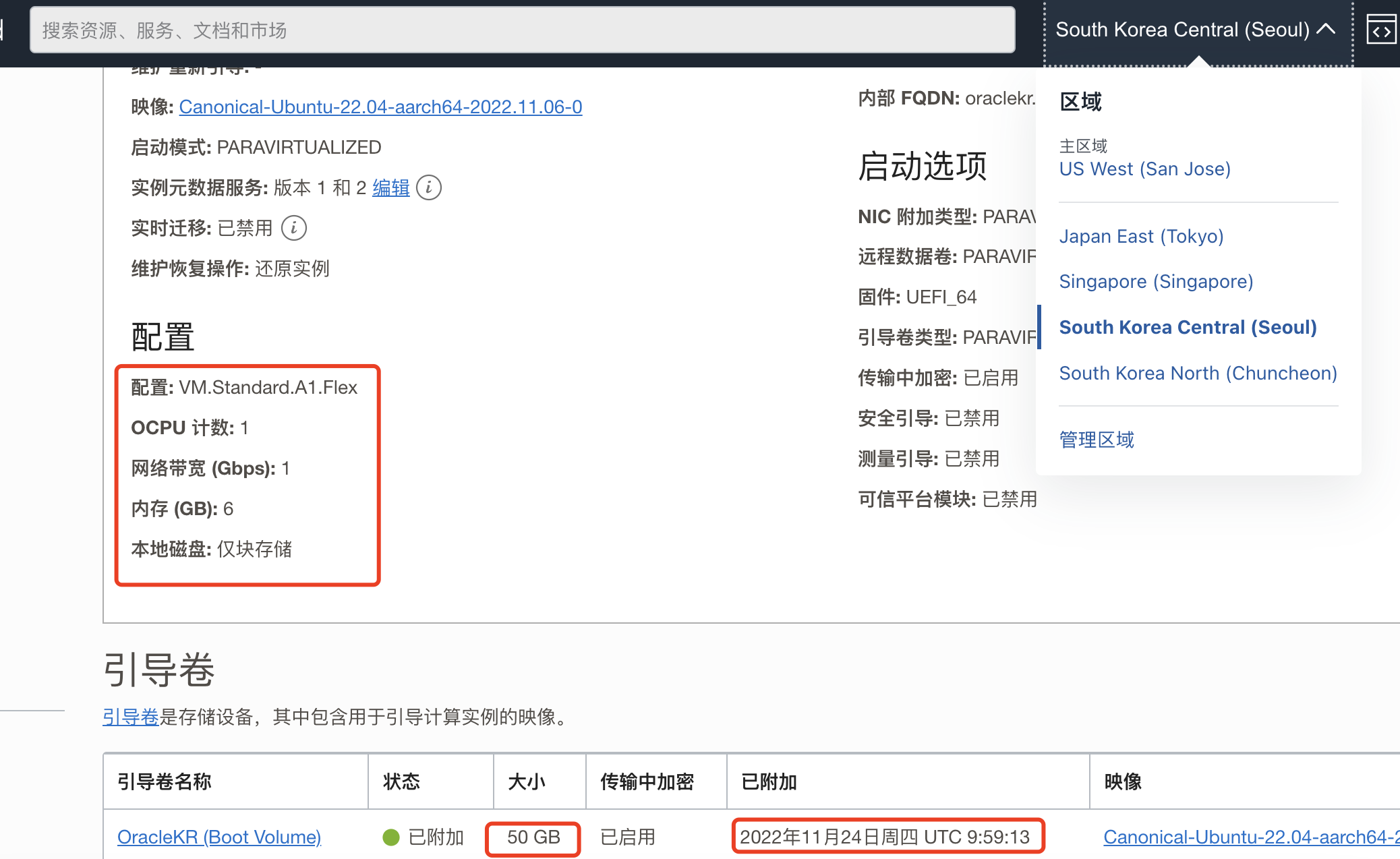The image size is (1400, 859).
Task: Click the search resources and services field
Action: 522,30
